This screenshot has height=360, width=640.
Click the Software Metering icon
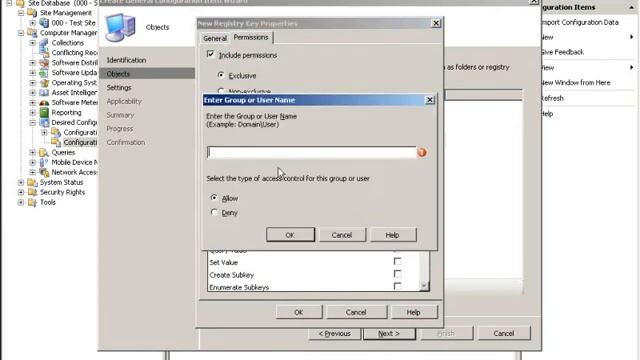pos(44,102)
